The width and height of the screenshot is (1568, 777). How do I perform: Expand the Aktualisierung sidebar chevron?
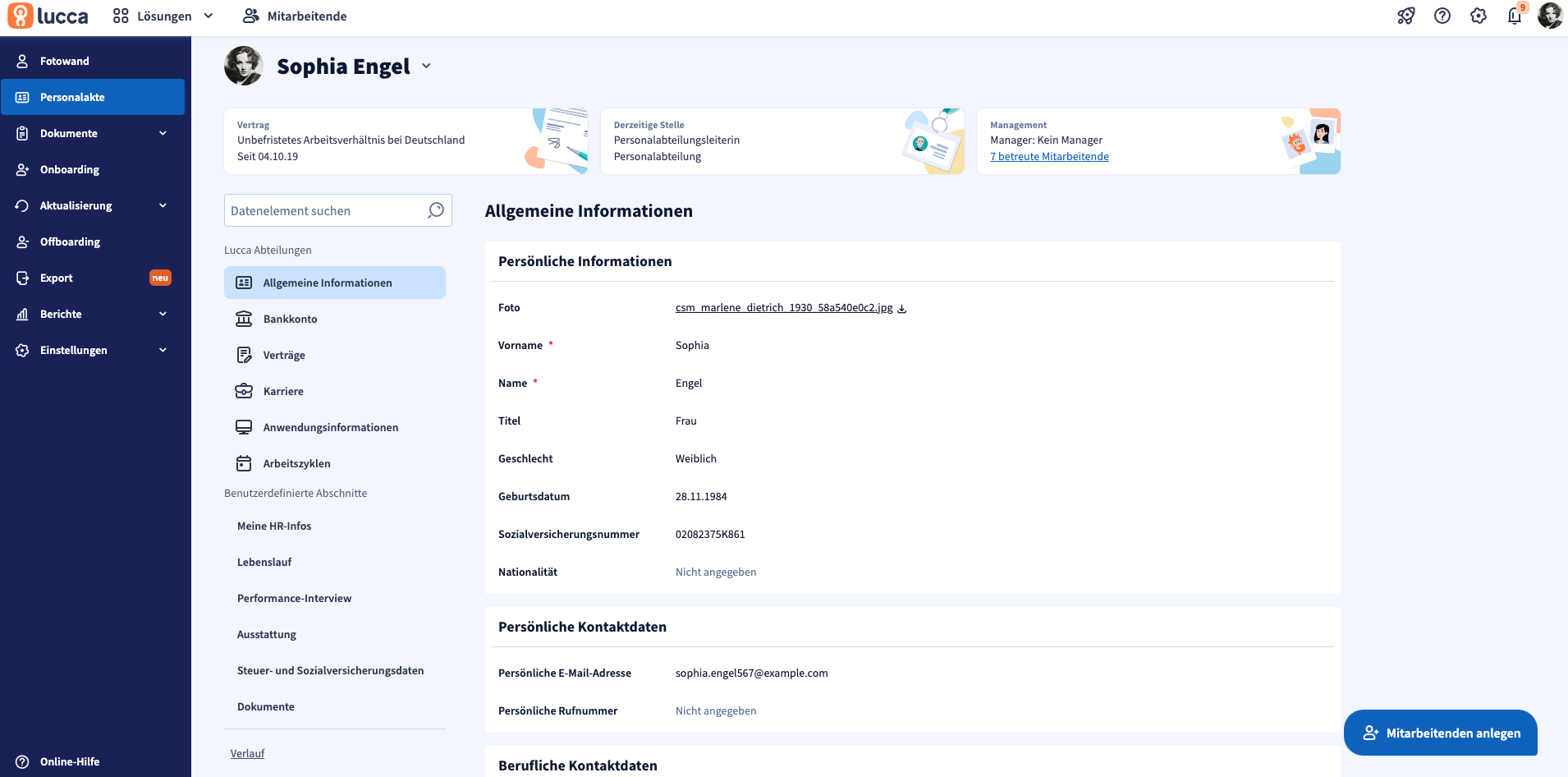[x=163, y=205]
